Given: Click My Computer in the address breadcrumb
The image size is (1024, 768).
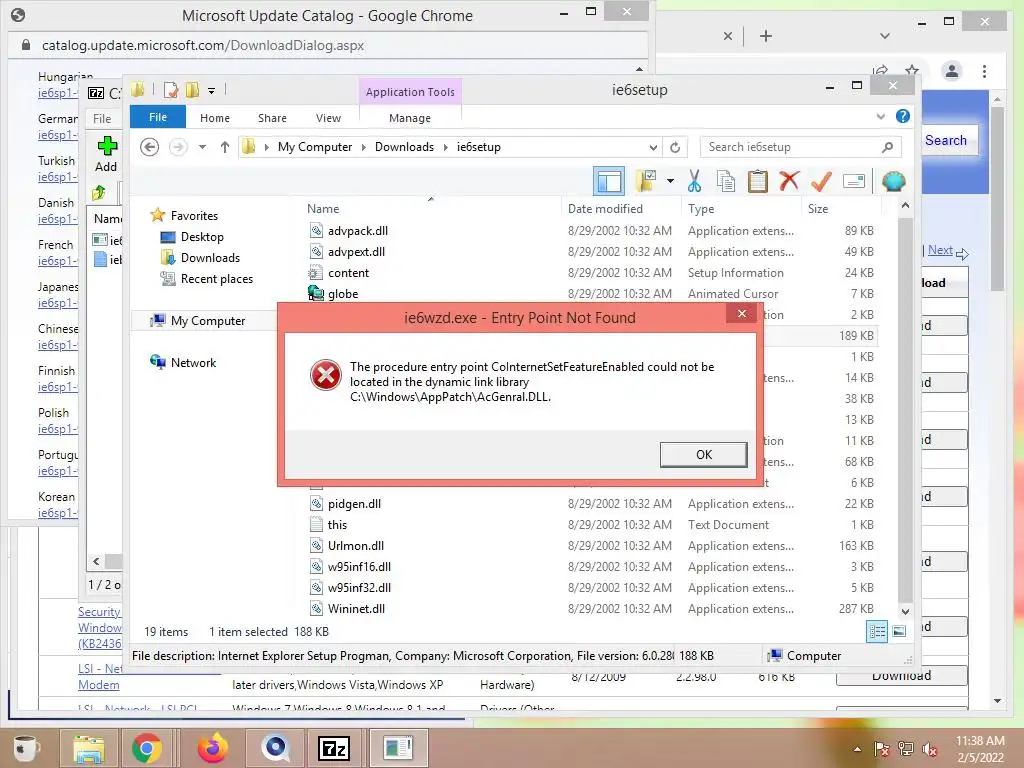Looking at the screenshot, I should tap(315, 147).
